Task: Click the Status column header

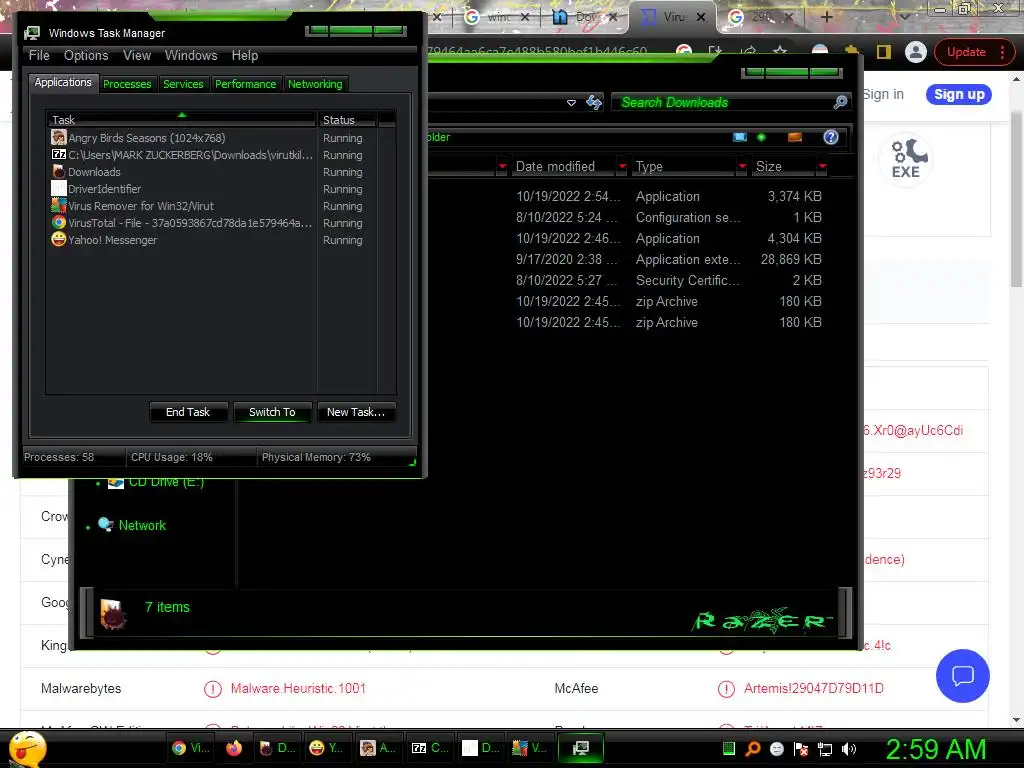Action: [x=346, y=120]
